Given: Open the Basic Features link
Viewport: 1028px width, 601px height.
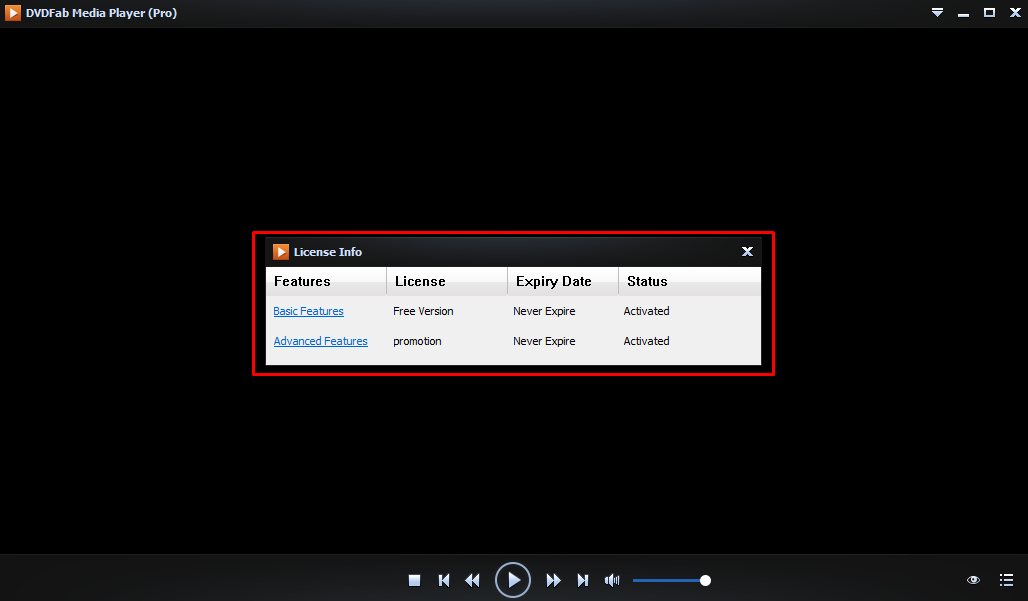Looking at the screenshot, I should (x=308, y=311).
